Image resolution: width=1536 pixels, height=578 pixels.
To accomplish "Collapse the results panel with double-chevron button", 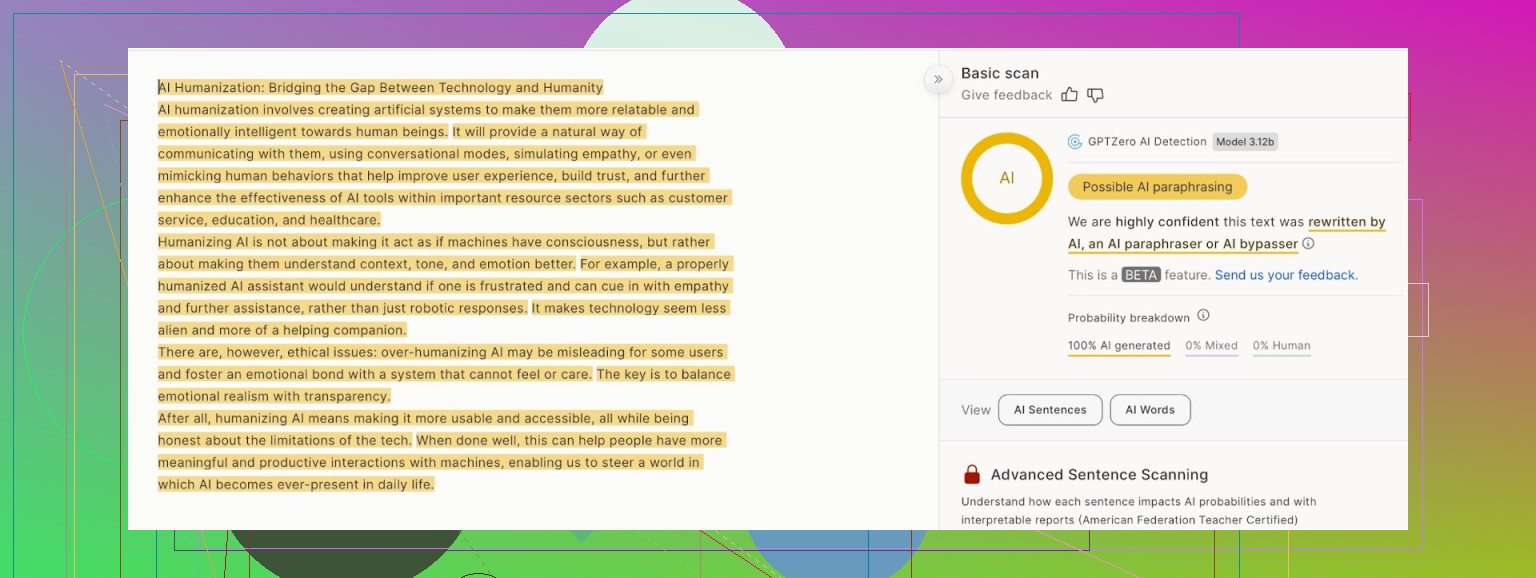I will click(x=938, y=79).
